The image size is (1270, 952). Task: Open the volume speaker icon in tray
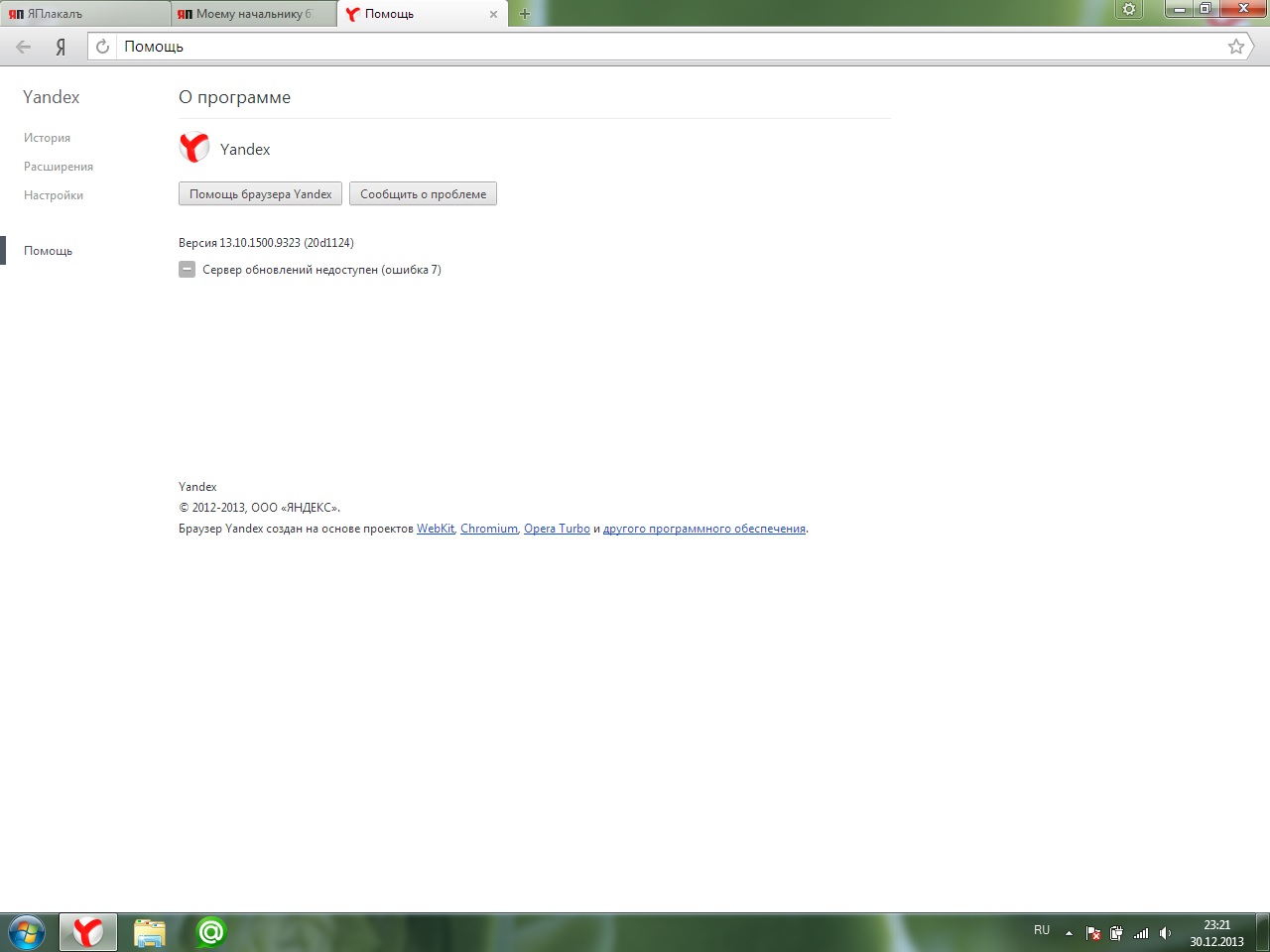1166,933
